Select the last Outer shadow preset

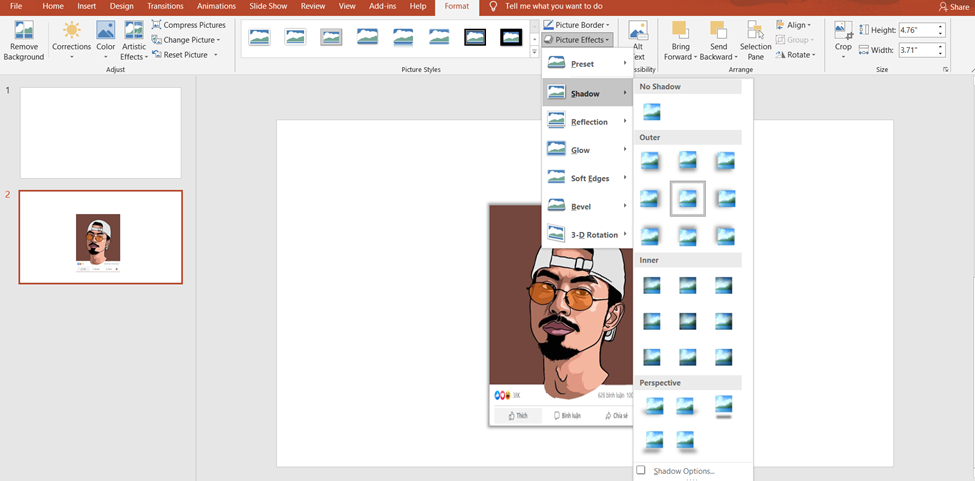point(725,236)
